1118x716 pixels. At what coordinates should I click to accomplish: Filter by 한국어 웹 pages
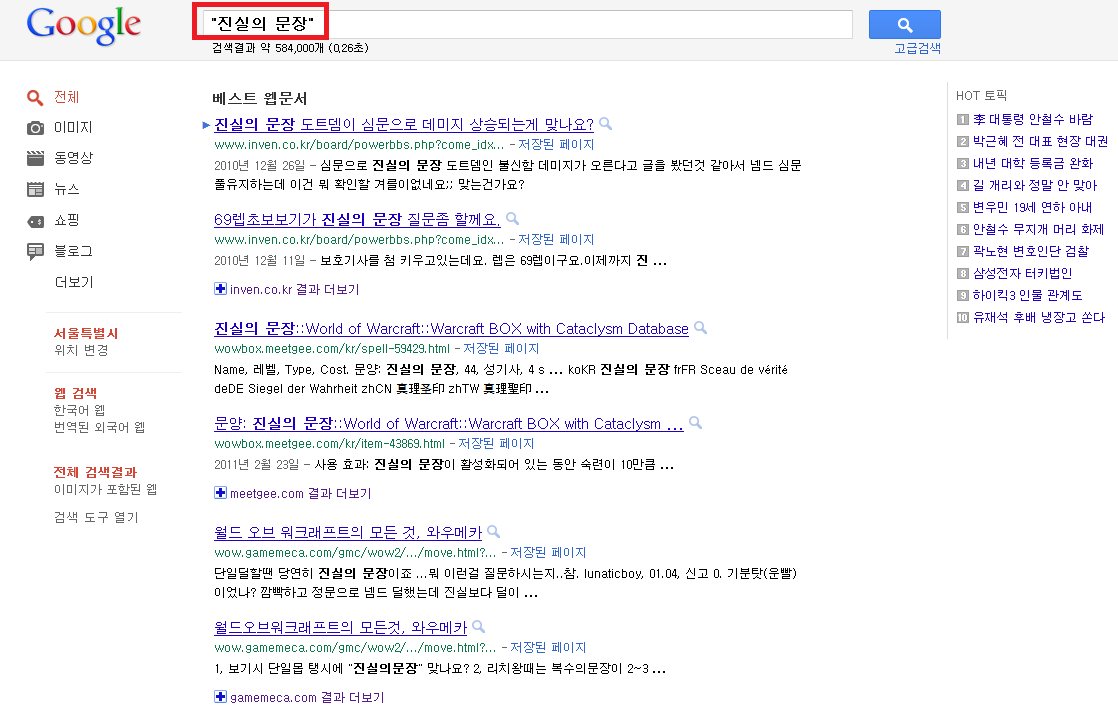[79, 410]
